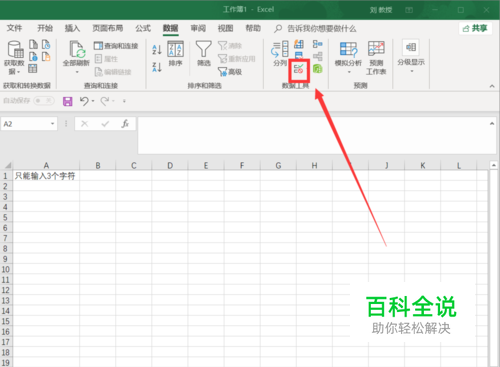Switch to the Help (帮助) tab
Viewport: 500px width, 367px height.
(253, 28)
